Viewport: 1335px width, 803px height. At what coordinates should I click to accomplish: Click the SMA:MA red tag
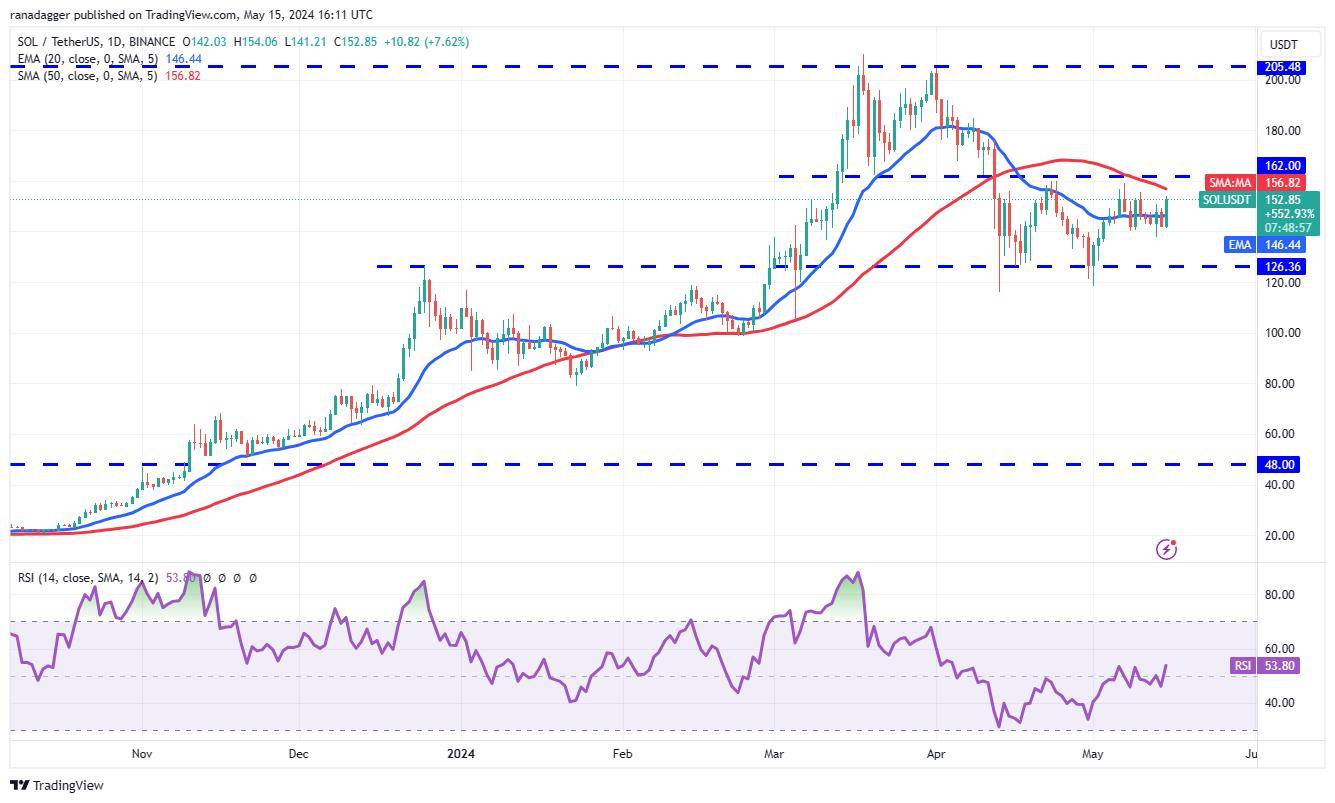pos(1230,183)
